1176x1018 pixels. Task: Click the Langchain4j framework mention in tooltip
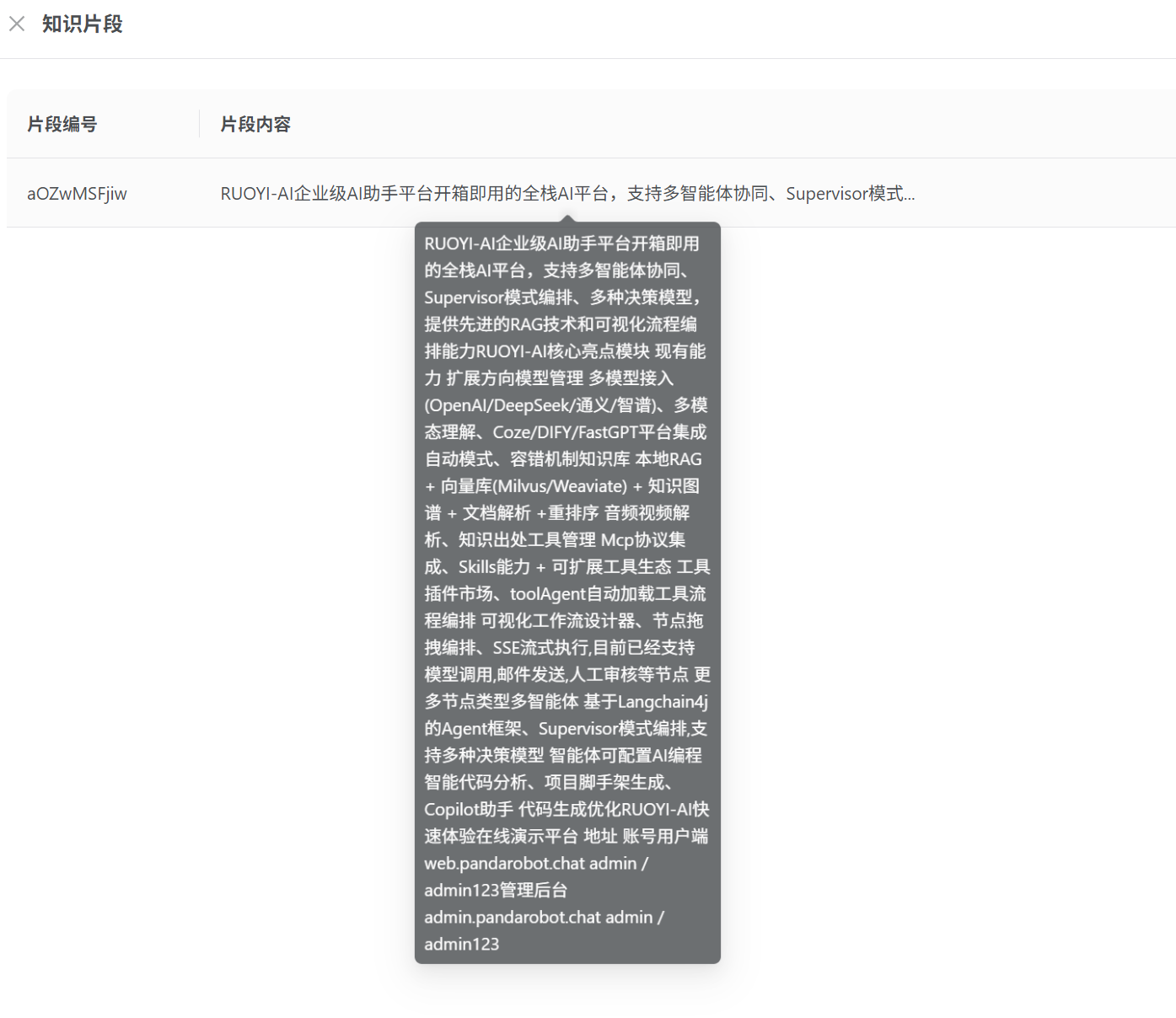pyautogui.click(x=664, y=701)
